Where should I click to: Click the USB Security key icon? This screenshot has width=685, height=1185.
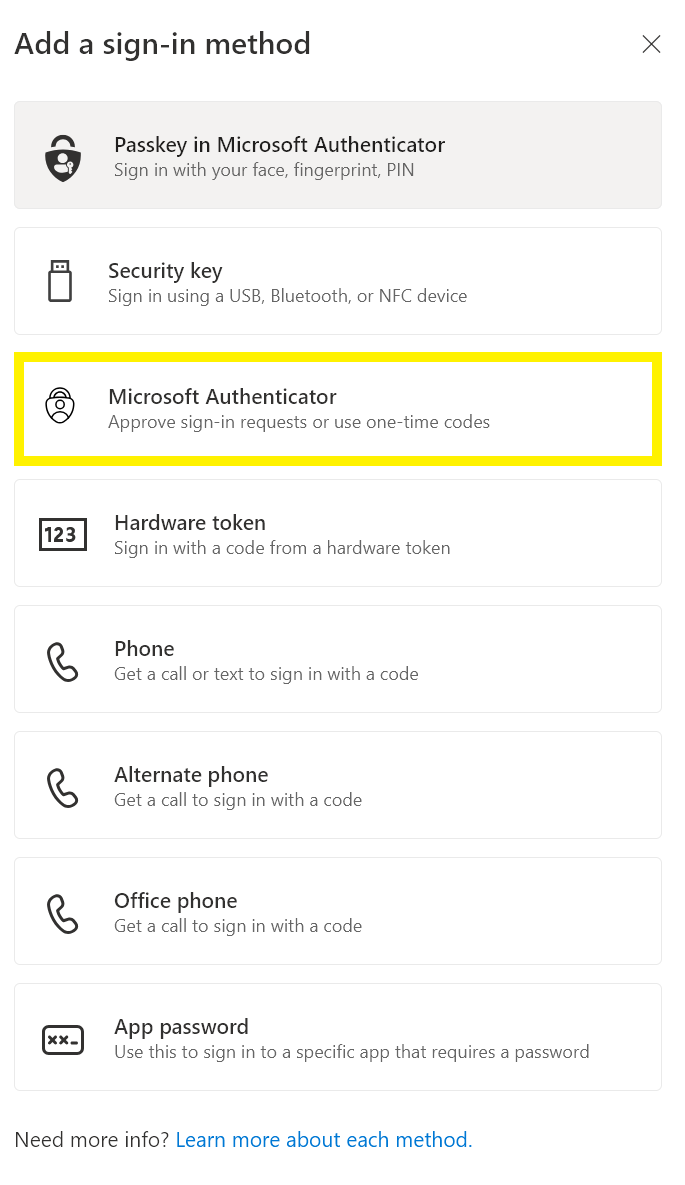pyautogui.click(x=60, y=281)
